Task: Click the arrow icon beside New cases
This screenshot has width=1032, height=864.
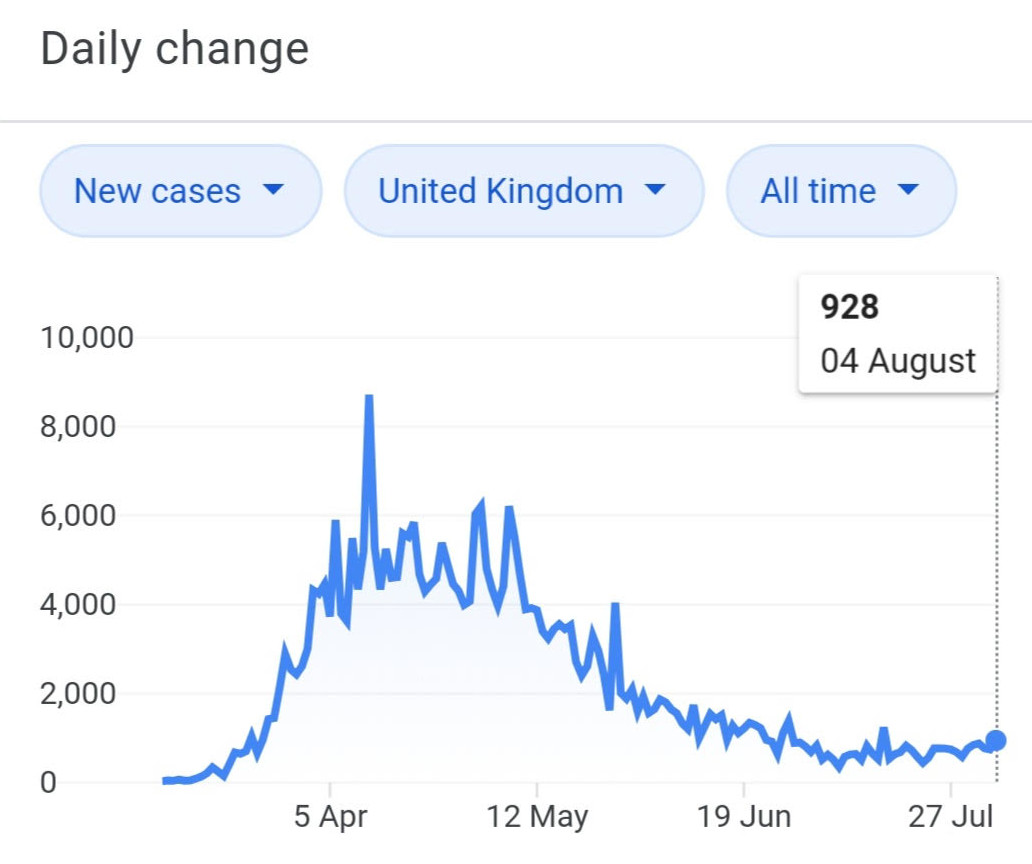Action: [x=273, y=190]
